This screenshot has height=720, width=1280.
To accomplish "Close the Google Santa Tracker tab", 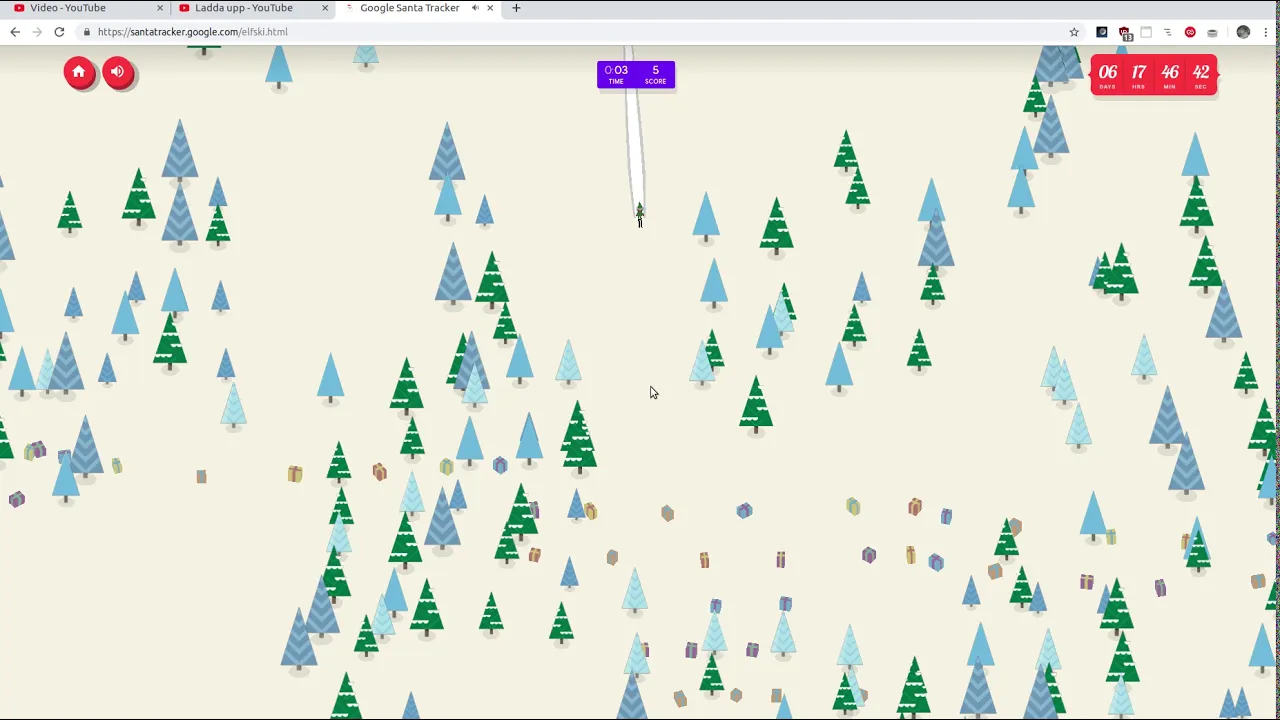I will point(491,8).
